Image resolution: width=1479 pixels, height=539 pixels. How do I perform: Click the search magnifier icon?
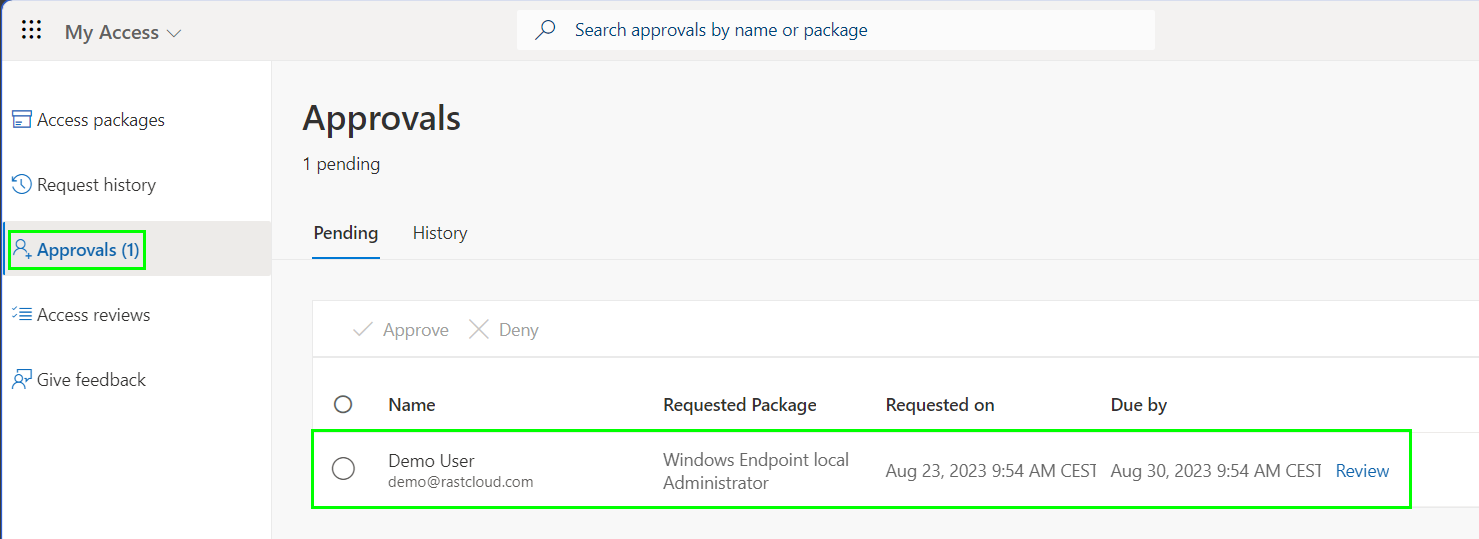(545, 30)
